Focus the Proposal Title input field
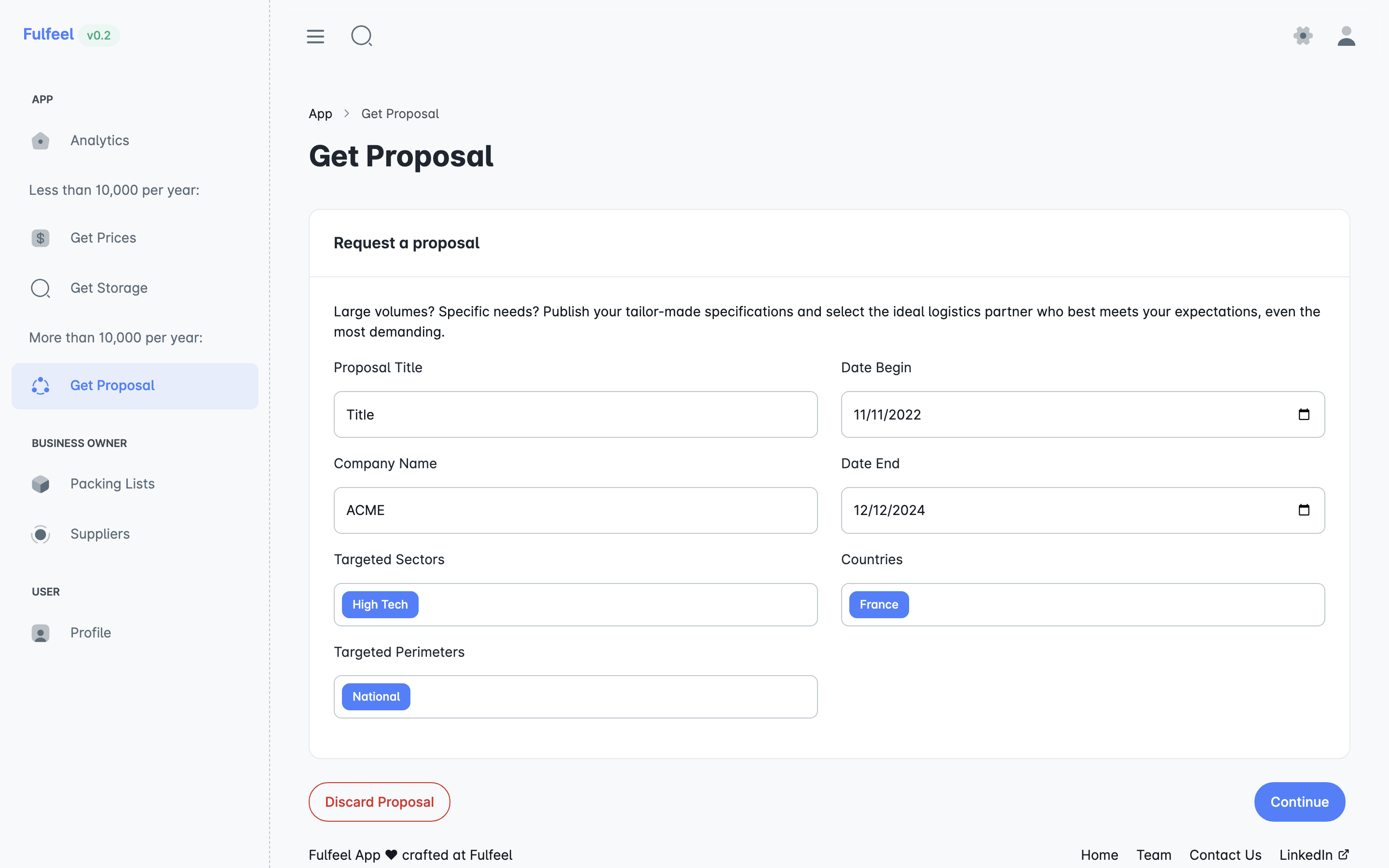This screenshot has width=1389, height=868. pos(575,415)
